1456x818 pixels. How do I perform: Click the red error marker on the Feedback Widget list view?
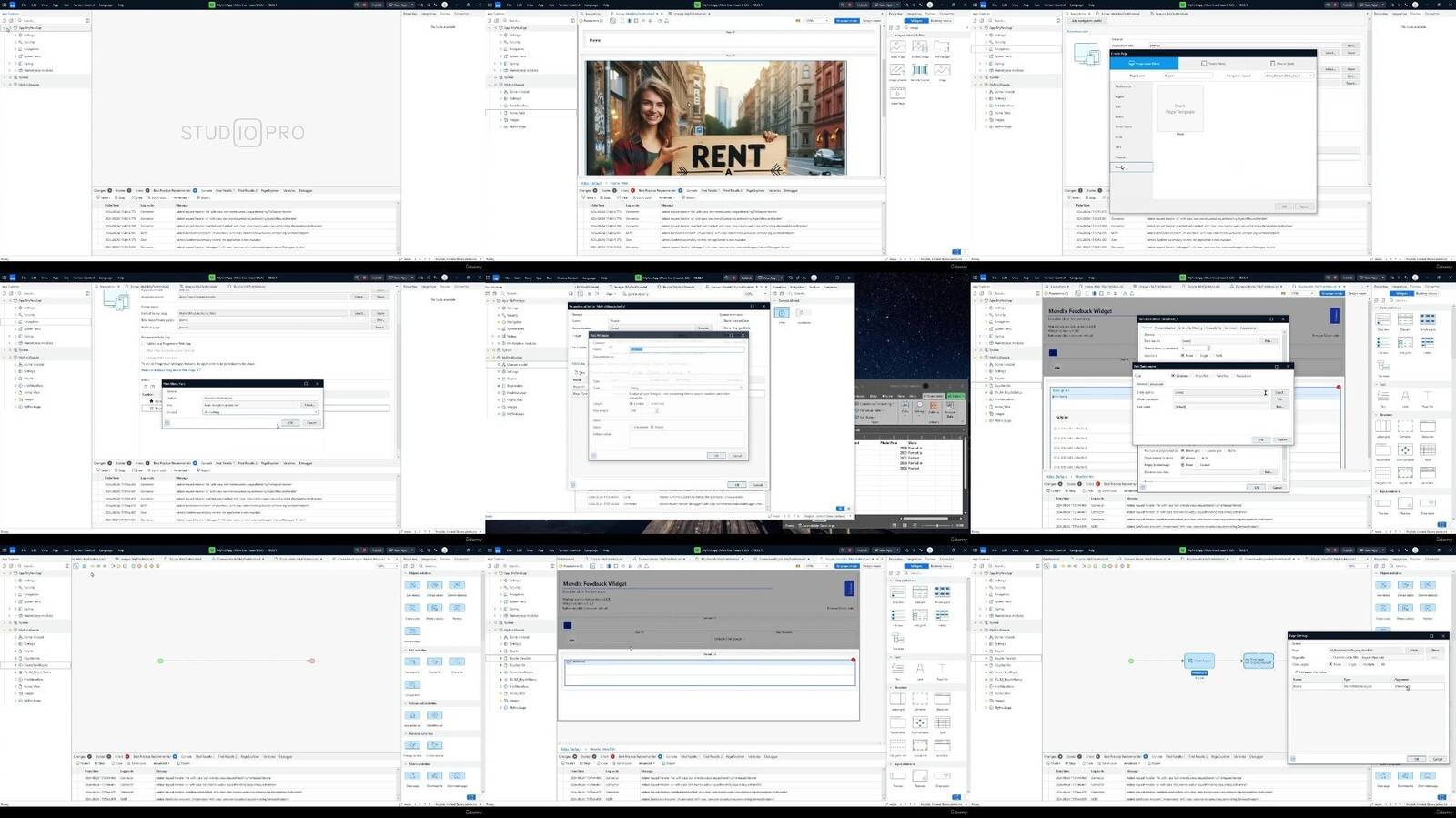pyautogui.click(x=854, y=660)
